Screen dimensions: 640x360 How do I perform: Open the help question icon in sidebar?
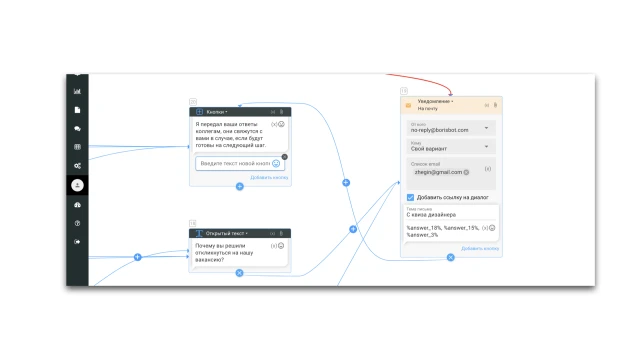pos(77,223)
